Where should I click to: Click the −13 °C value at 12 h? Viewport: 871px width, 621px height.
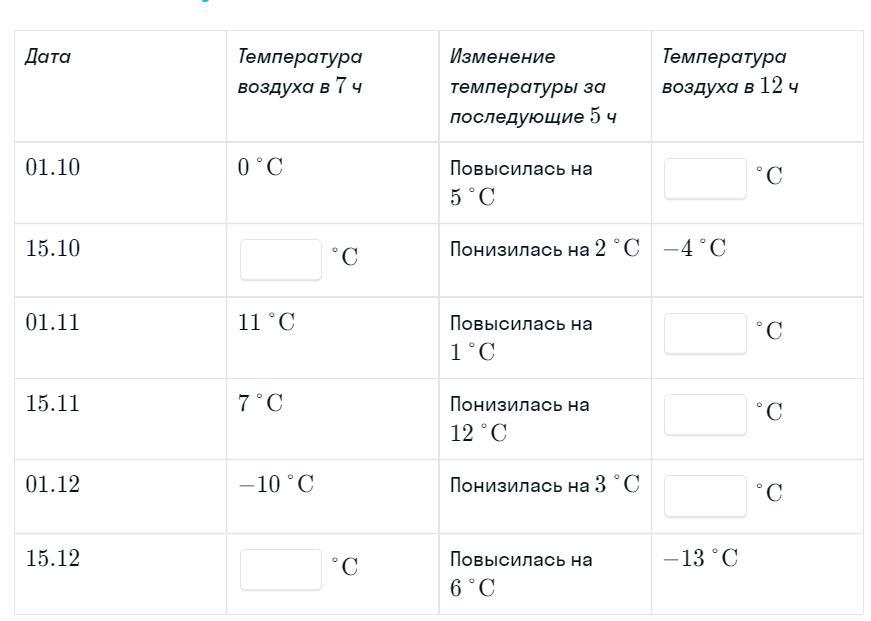click(700, 558)
